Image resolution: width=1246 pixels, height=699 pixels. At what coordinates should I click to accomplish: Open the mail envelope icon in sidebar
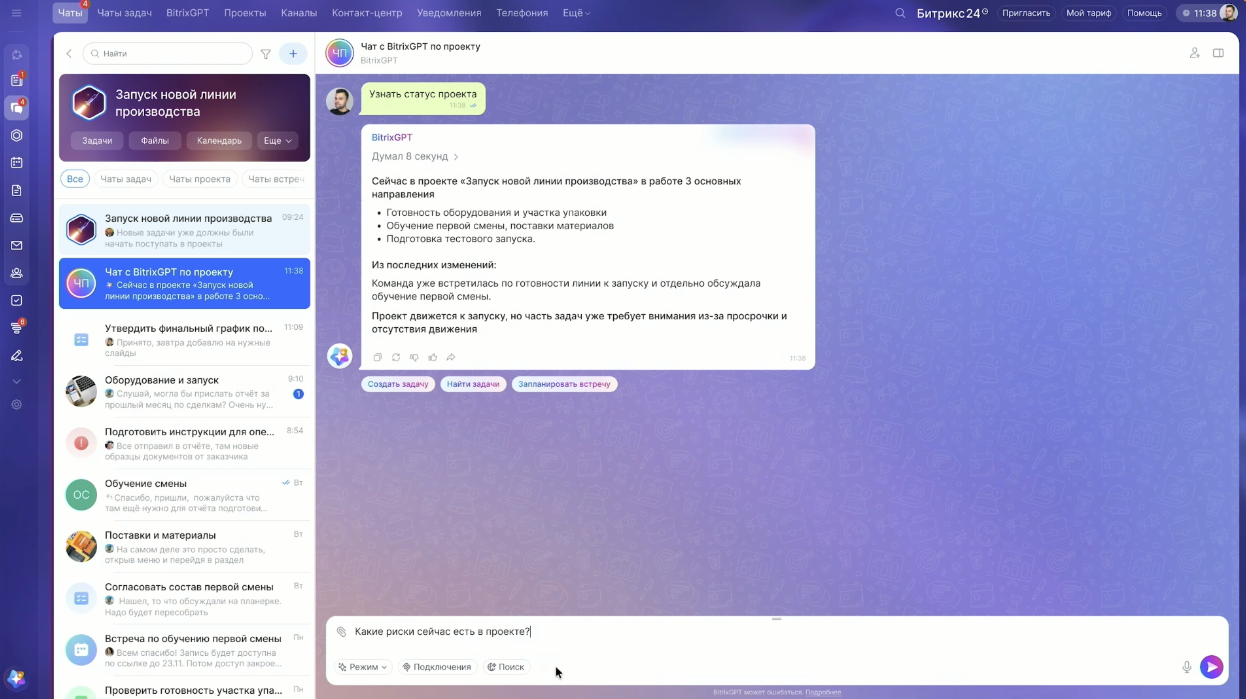click(x=16, y=245)
